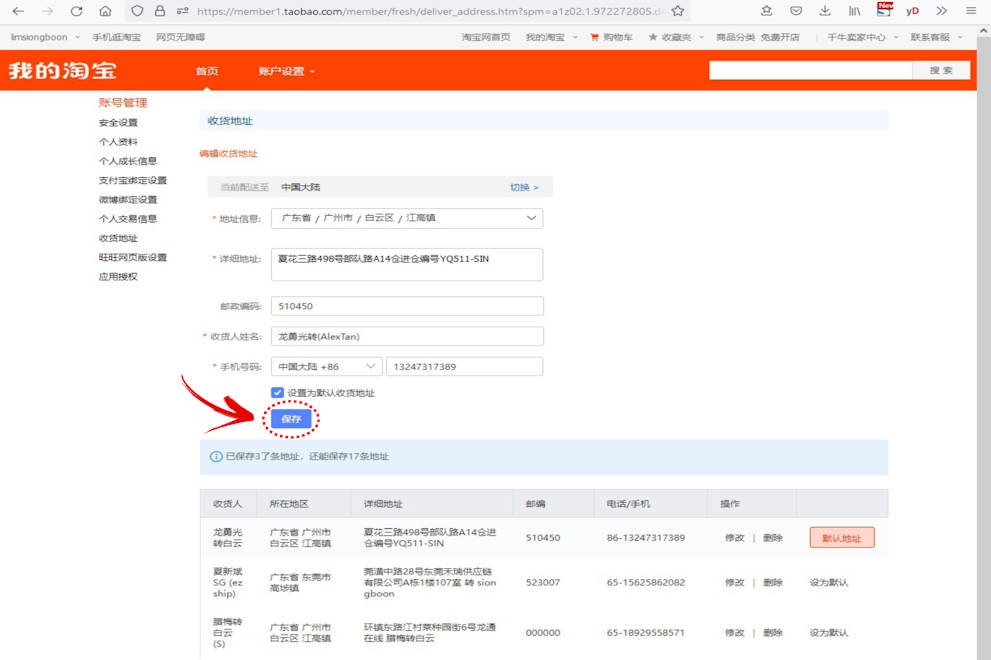Show more tools with the double chevron icon
The height and width of the screenshot is (660, 991).
pyautogui.click(x=942, y=11)
